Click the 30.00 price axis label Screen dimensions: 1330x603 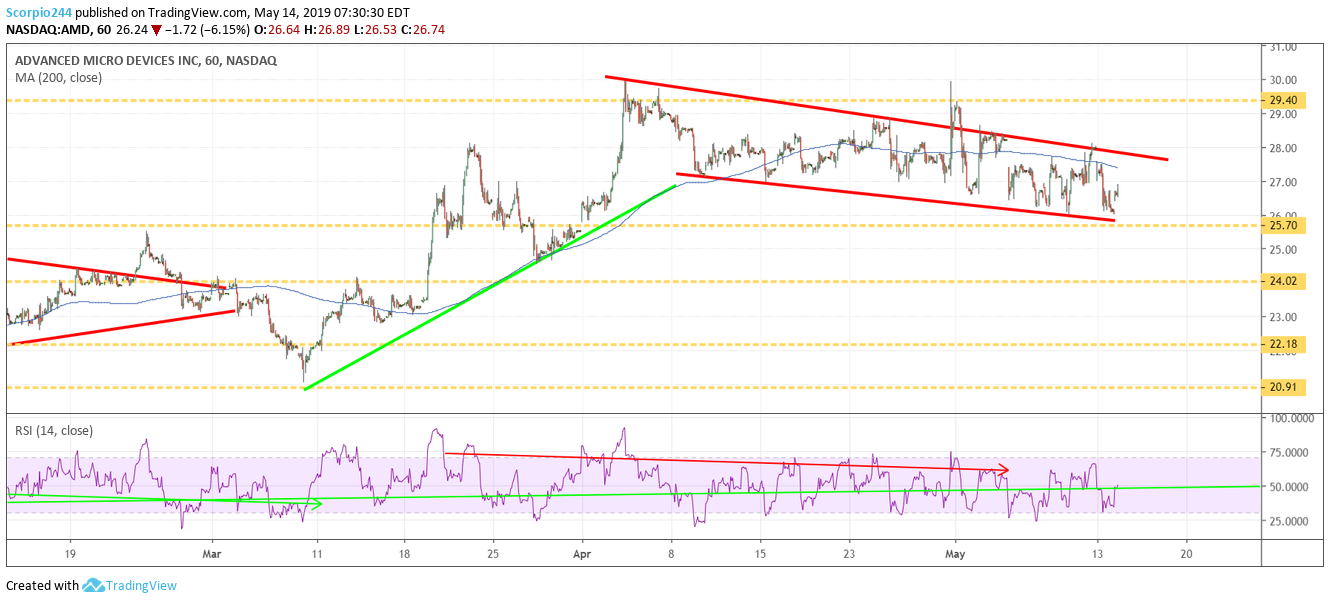1283,80
